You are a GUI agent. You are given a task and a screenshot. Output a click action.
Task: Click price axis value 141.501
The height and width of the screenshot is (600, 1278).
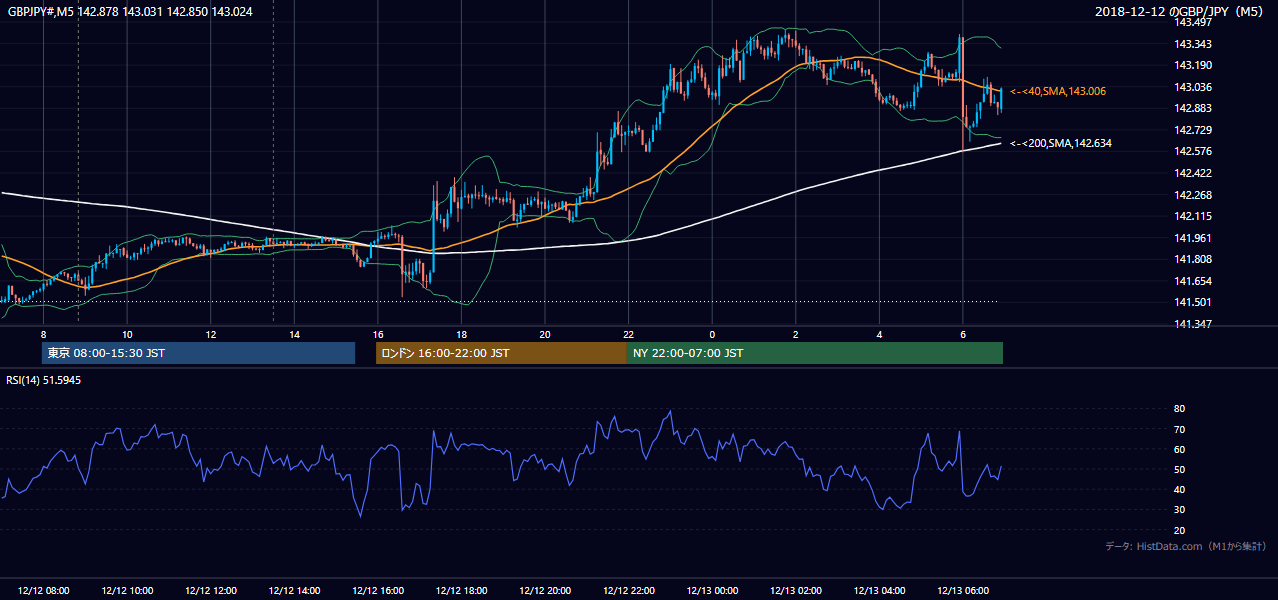point(1193,302)
